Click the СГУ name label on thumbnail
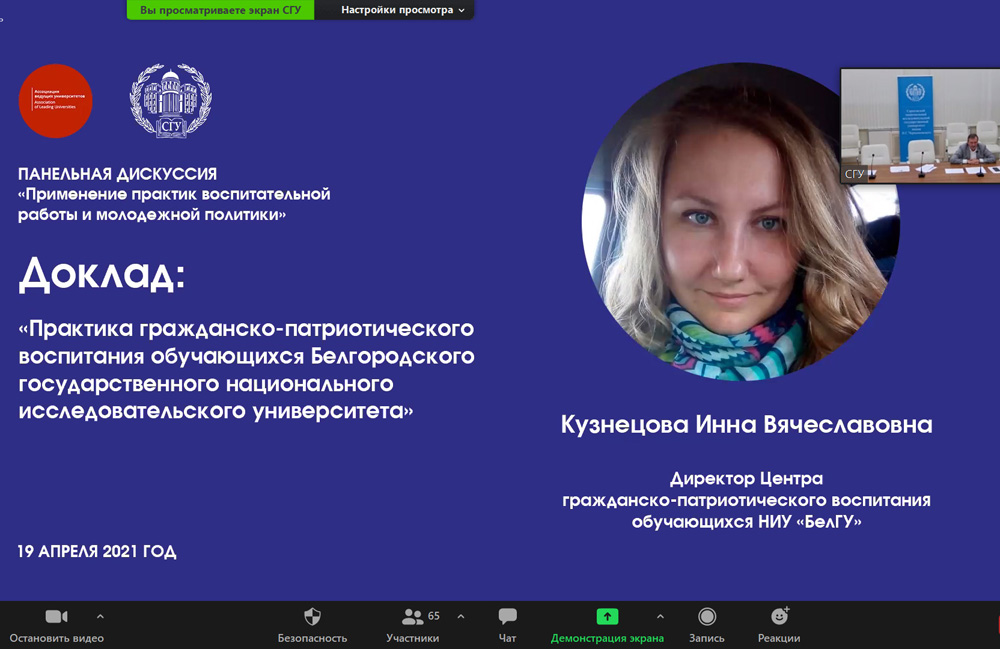The width and height of the screenshot is (1000, 649). coord(855,174)
